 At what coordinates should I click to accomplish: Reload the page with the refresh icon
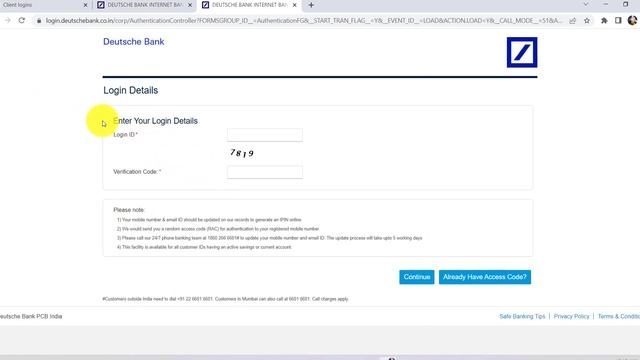22,20
